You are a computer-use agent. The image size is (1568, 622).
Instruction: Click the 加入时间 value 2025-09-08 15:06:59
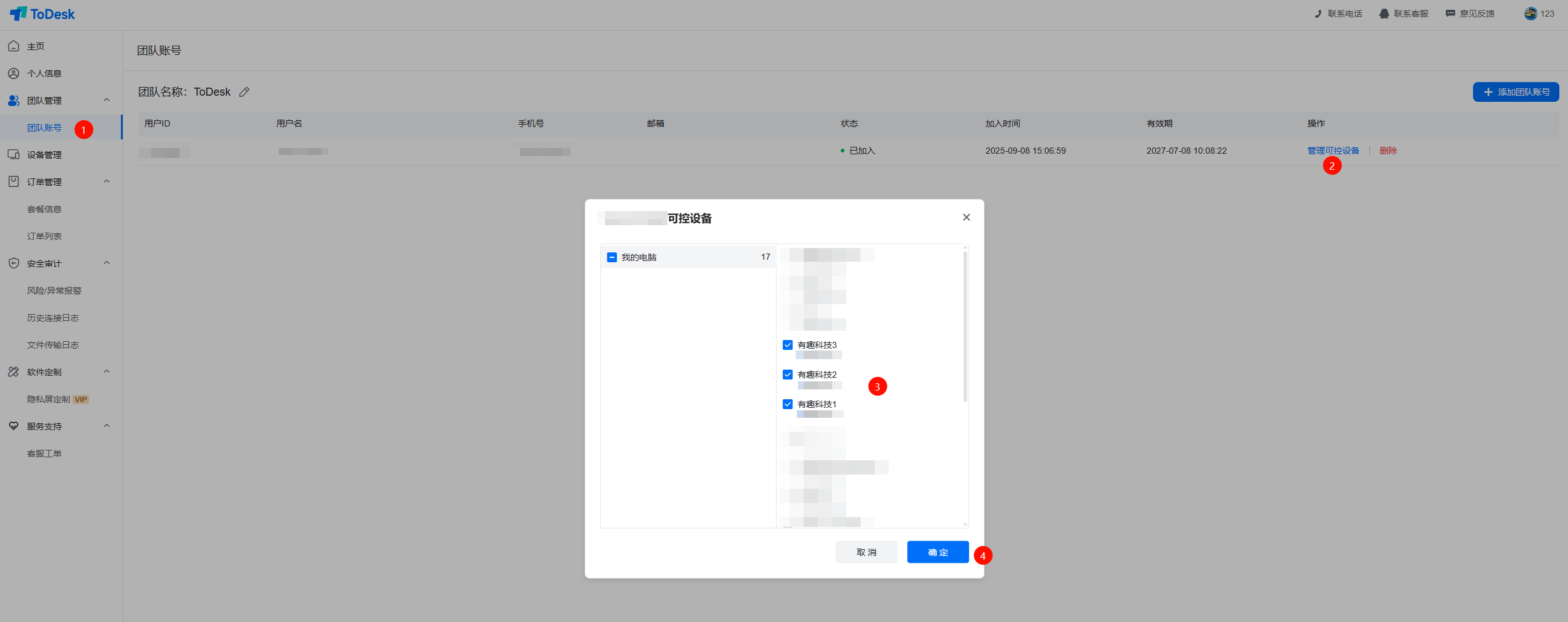[x=1025, y=151]
